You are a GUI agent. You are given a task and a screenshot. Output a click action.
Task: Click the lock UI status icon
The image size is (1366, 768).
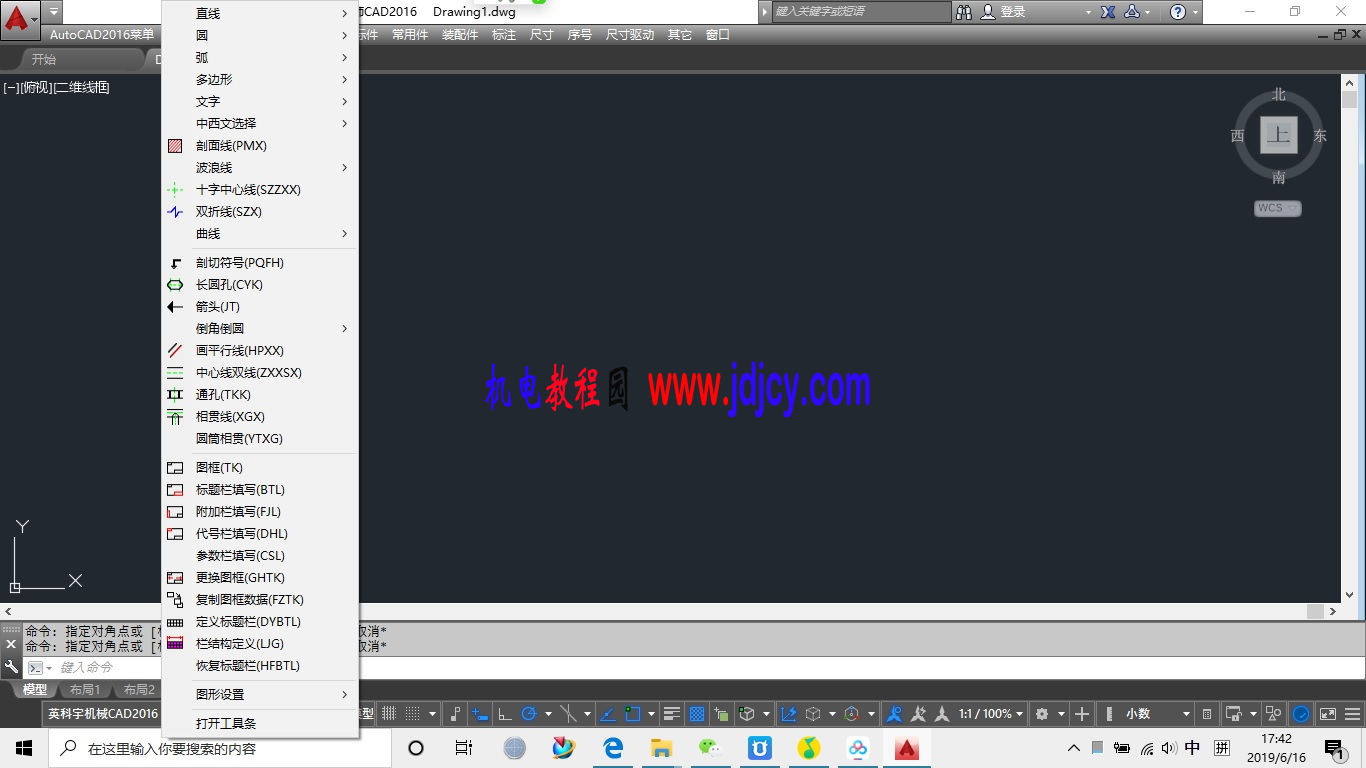point(1233,713)
